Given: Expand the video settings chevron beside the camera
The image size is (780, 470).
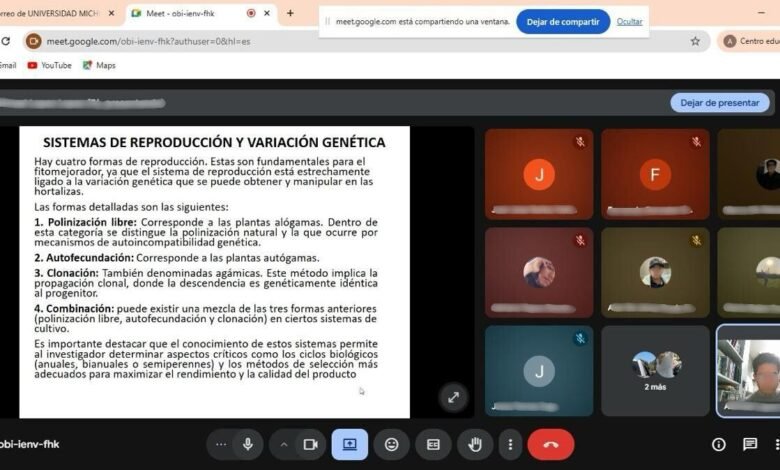Looking at the screenshot, I should pos(284,444).
